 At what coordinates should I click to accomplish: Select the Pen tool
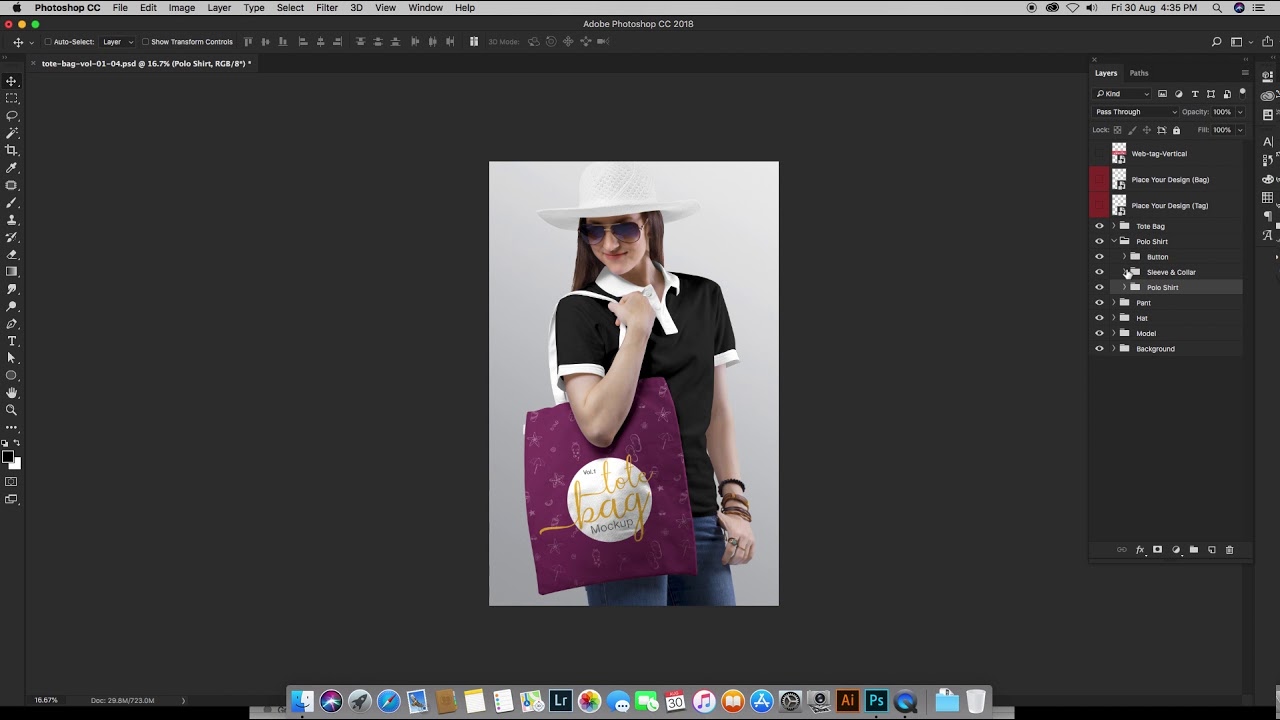[12, 324]
